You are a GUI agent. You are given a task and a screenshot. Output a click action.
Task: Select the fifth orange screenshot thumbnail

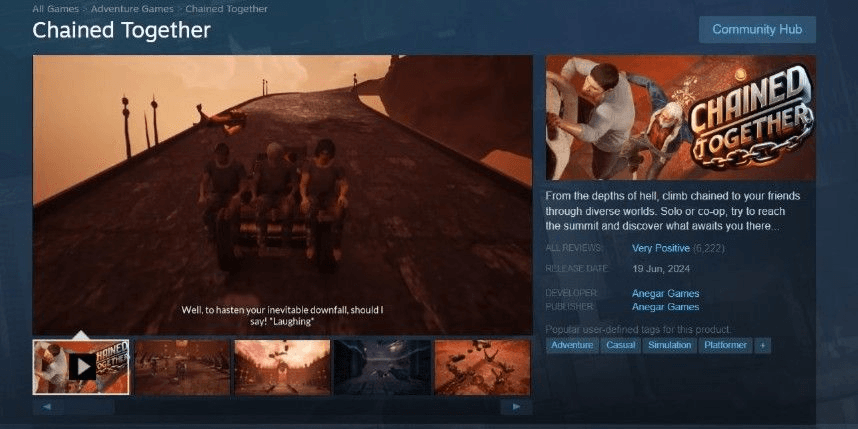click(482, 367)
